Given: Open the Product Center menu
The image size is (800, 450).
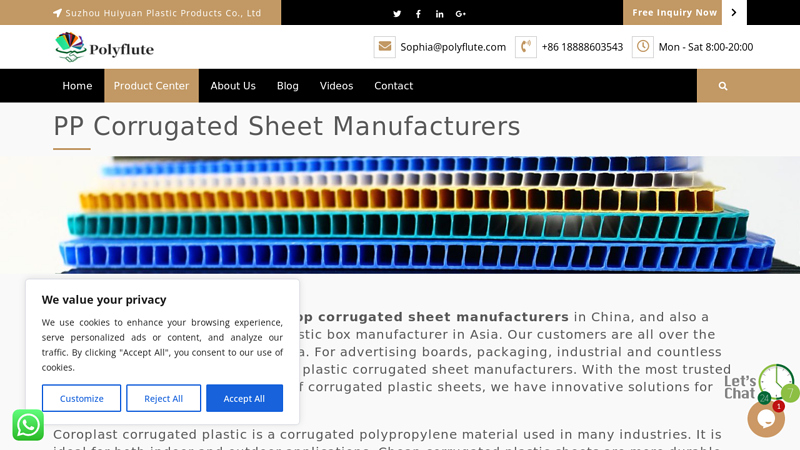Looking at the screenshot, I should pyautogui.click(x=152, y=86).
